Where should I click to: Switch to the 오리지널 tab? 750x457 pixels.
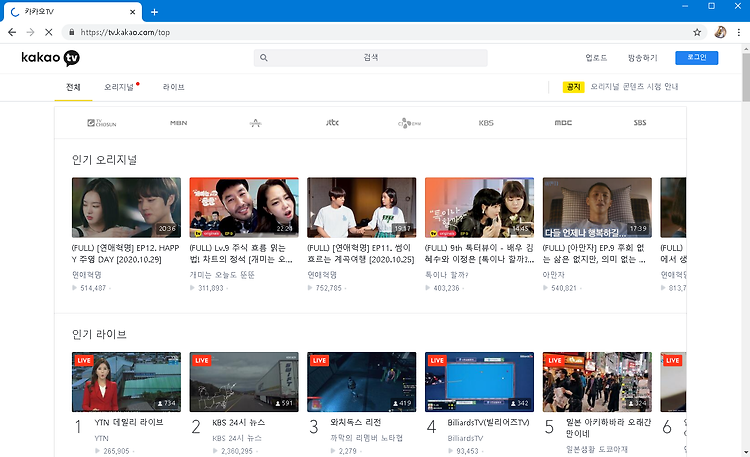pyautogui.click(x=119, y=87)
